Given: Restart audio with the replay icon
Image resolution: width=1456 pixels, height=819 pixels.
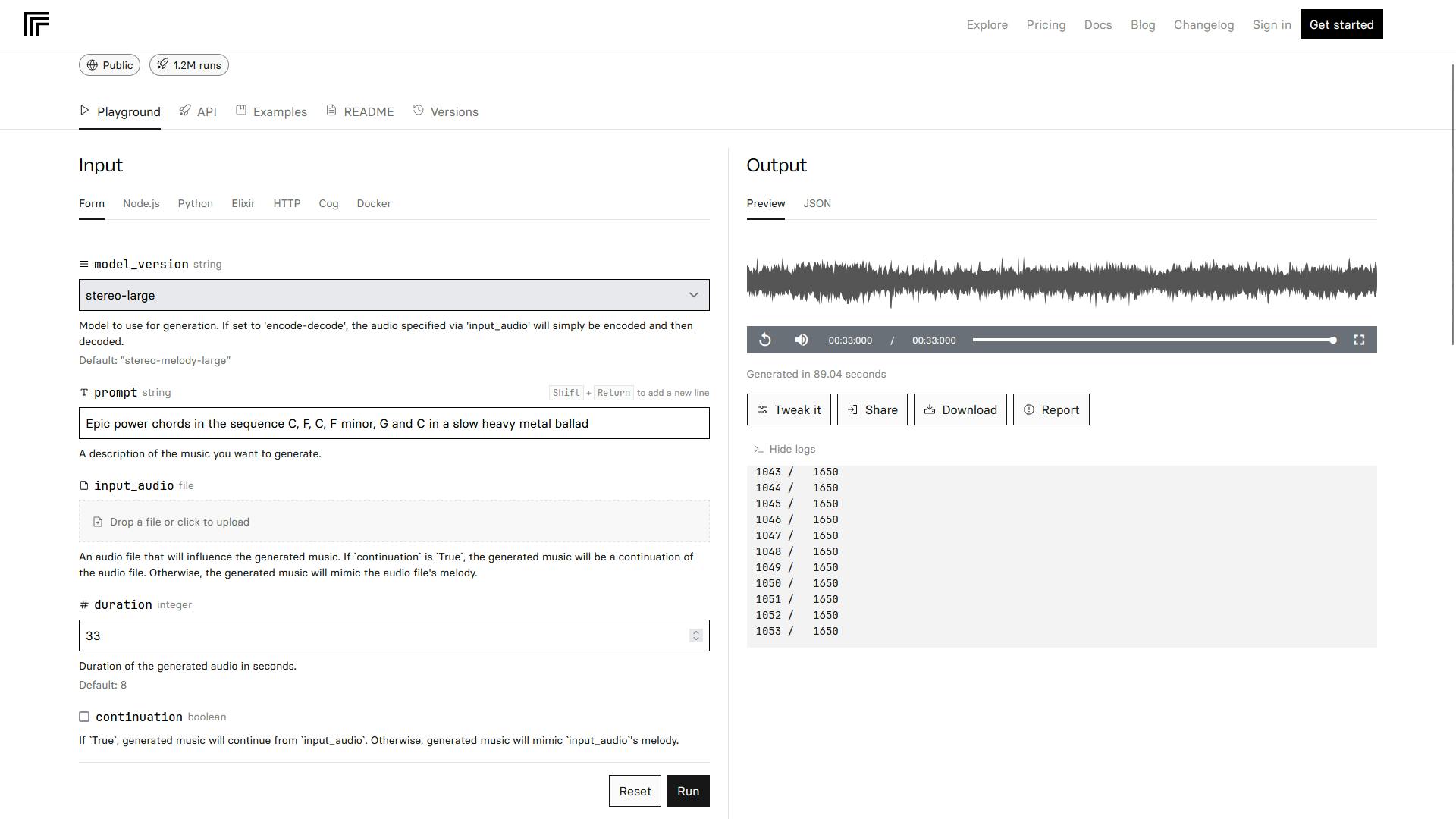Looking at the screenshot, I should coord(765,340).
